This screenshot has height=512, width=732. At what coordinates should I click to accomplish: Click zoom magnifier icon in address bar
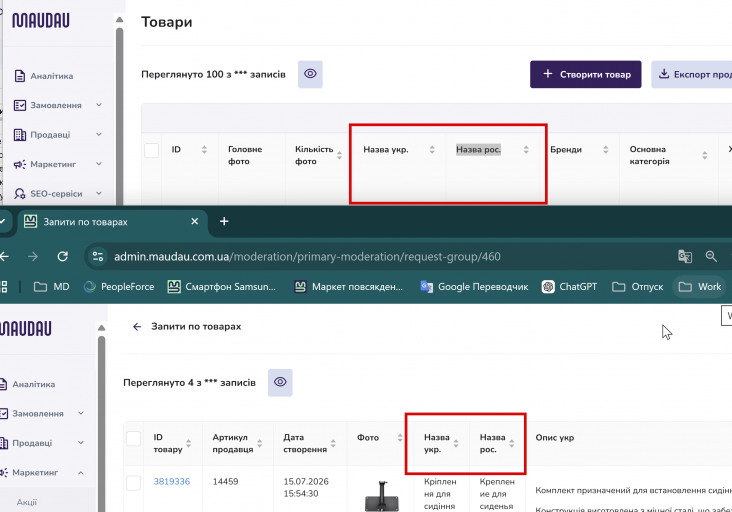point(711,256)
